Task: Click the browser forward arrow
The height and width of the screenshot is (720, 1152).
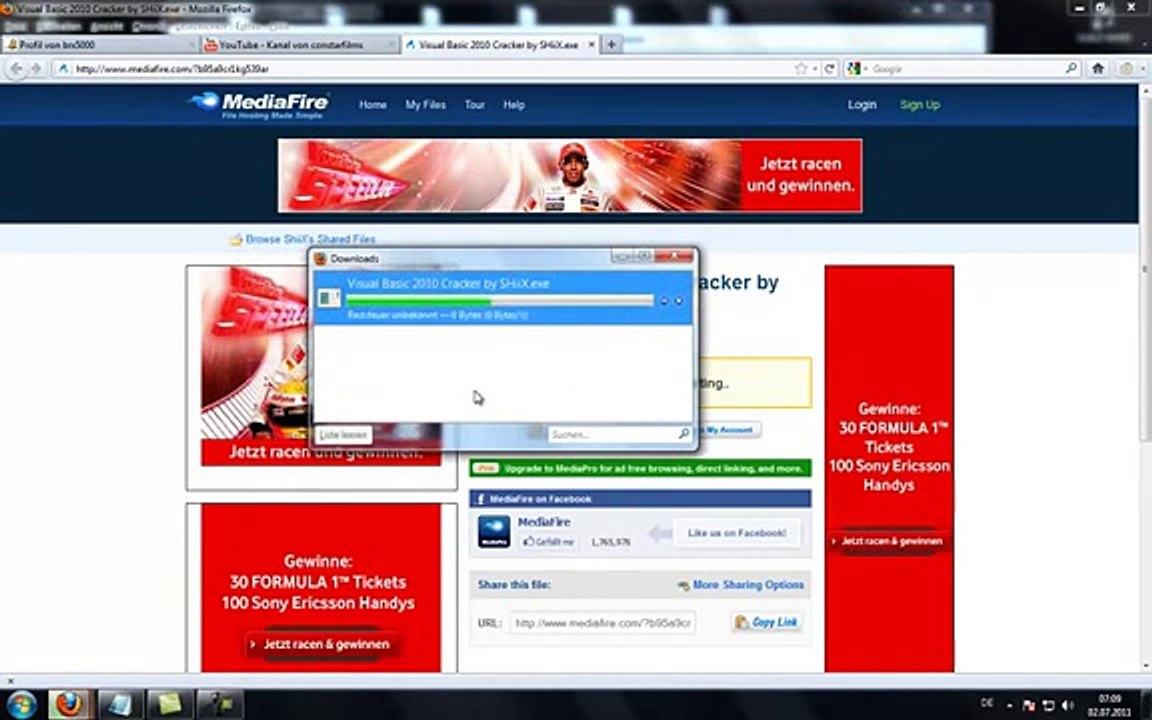Action: pyautogui.click(x=35, y=68)
